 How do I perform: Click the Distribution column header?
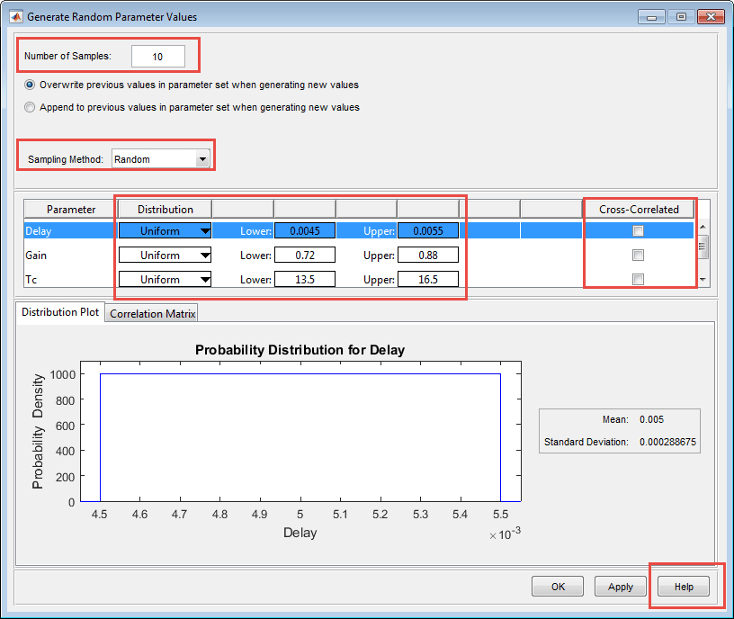165,209
